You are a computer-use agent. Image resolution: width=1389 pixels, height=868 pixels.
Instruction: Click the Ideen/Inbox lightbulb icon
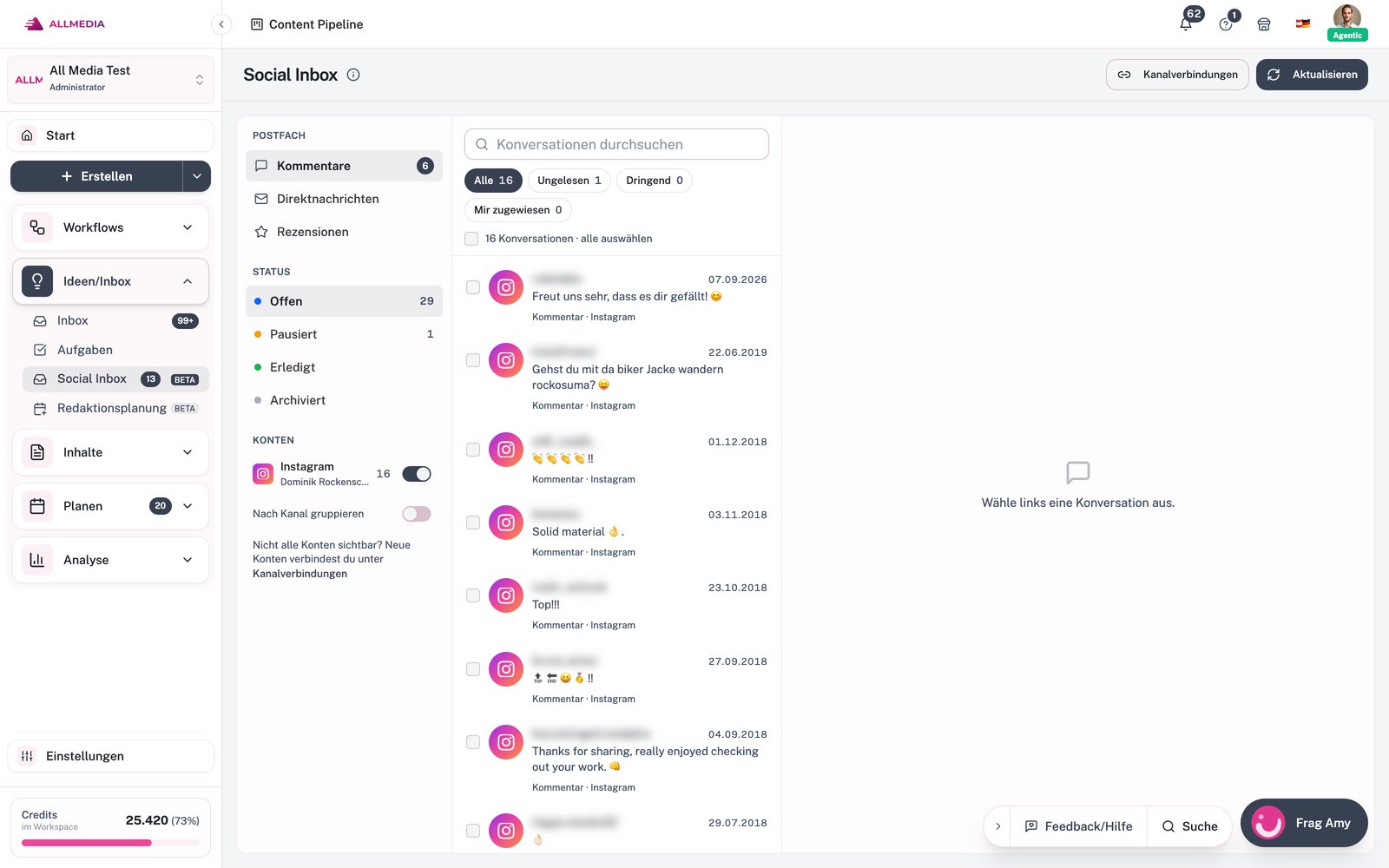(x=37, y=281)
